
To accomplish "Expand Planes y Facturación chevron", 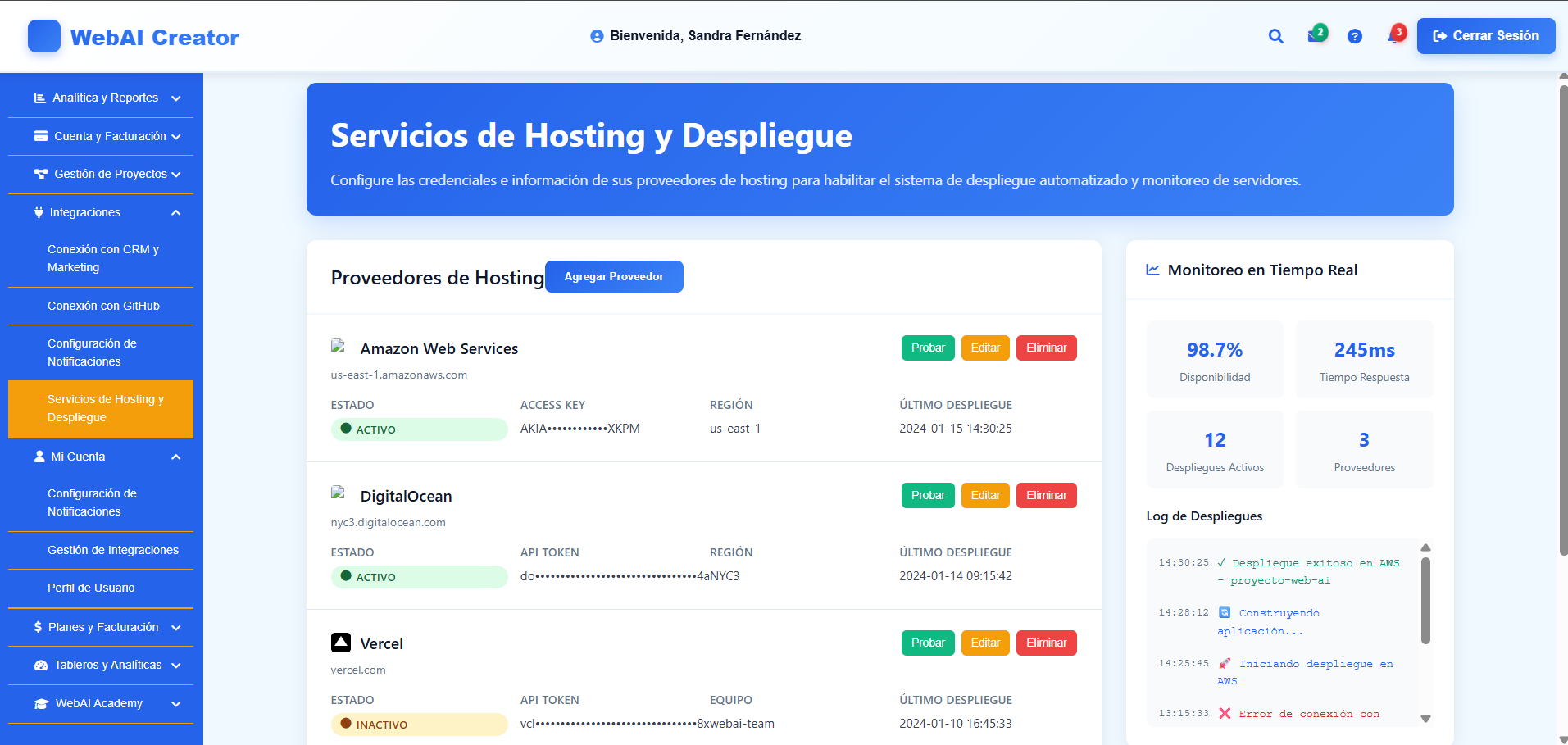I will (x=175, y=628).
